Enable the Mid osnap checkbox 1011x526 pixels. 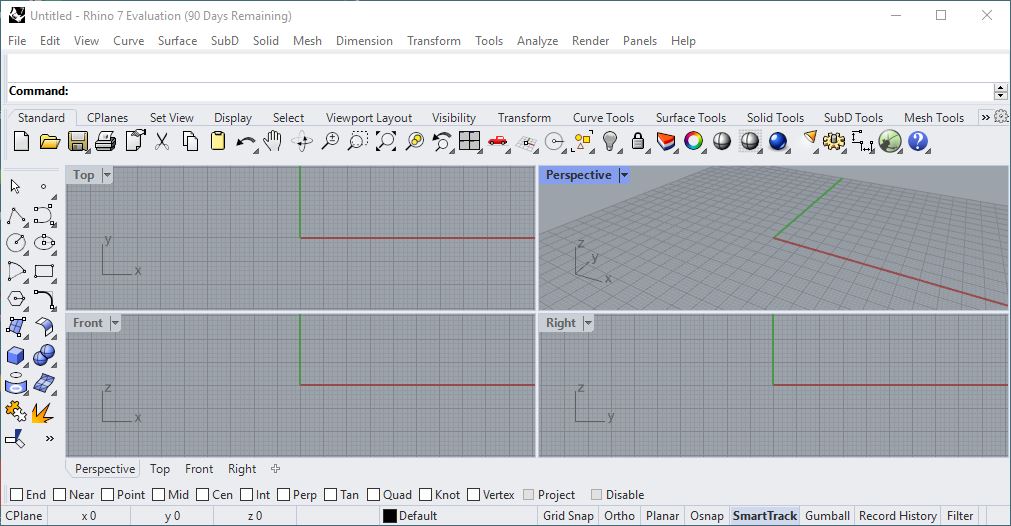point(159,494)
